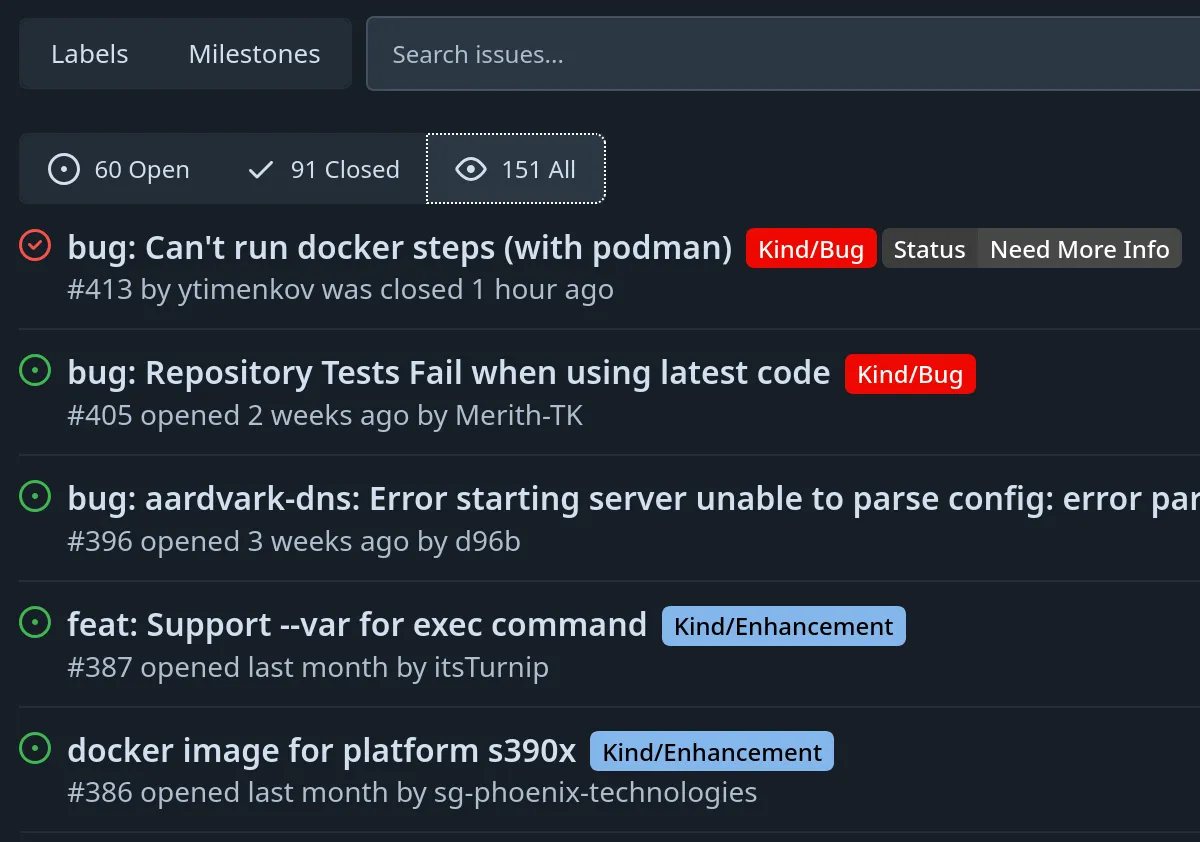Image resolution: width=1200 pixels, height=842 pixels.
Task: Open issue "docker image for platform s390x"
Action: coord(321,751)
